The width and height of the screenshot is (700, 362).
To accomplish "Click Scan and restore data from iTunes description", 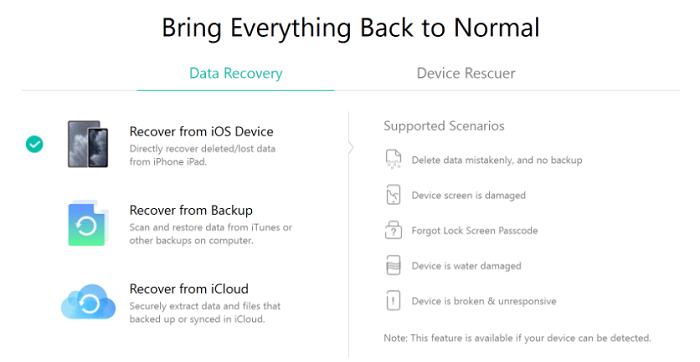I will pyautogui.click(x=211, y=234).
